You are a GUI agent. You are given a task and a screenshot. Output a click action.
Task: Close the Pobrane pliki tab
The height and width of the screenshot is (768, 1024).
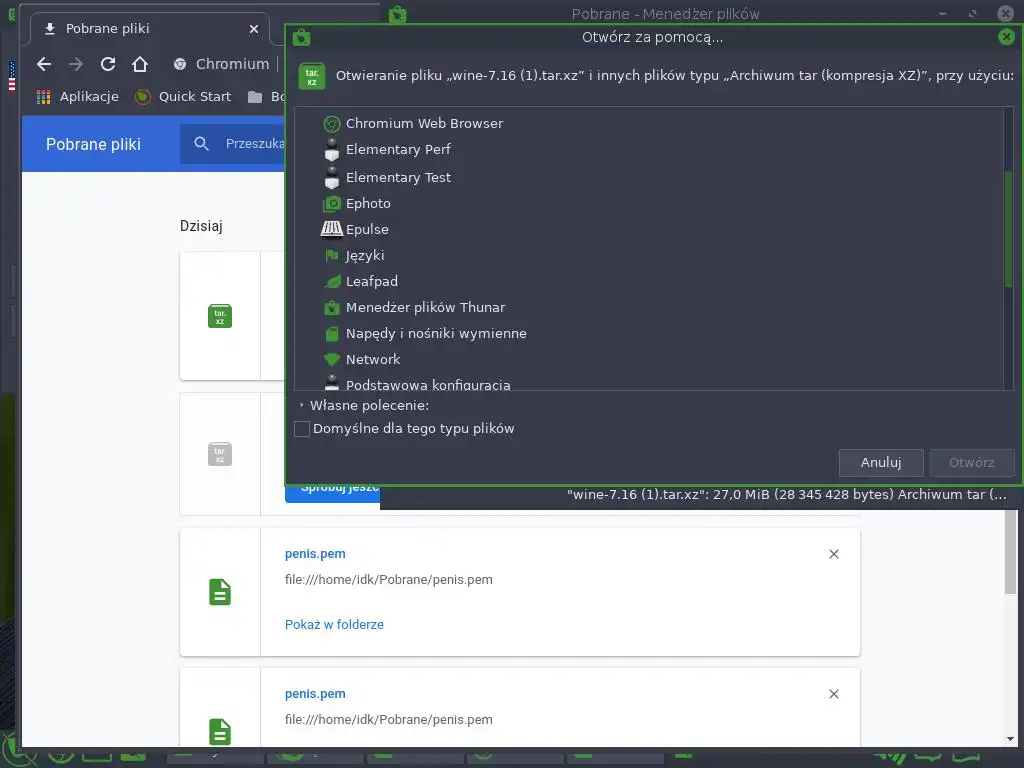[x=254, y=29]
